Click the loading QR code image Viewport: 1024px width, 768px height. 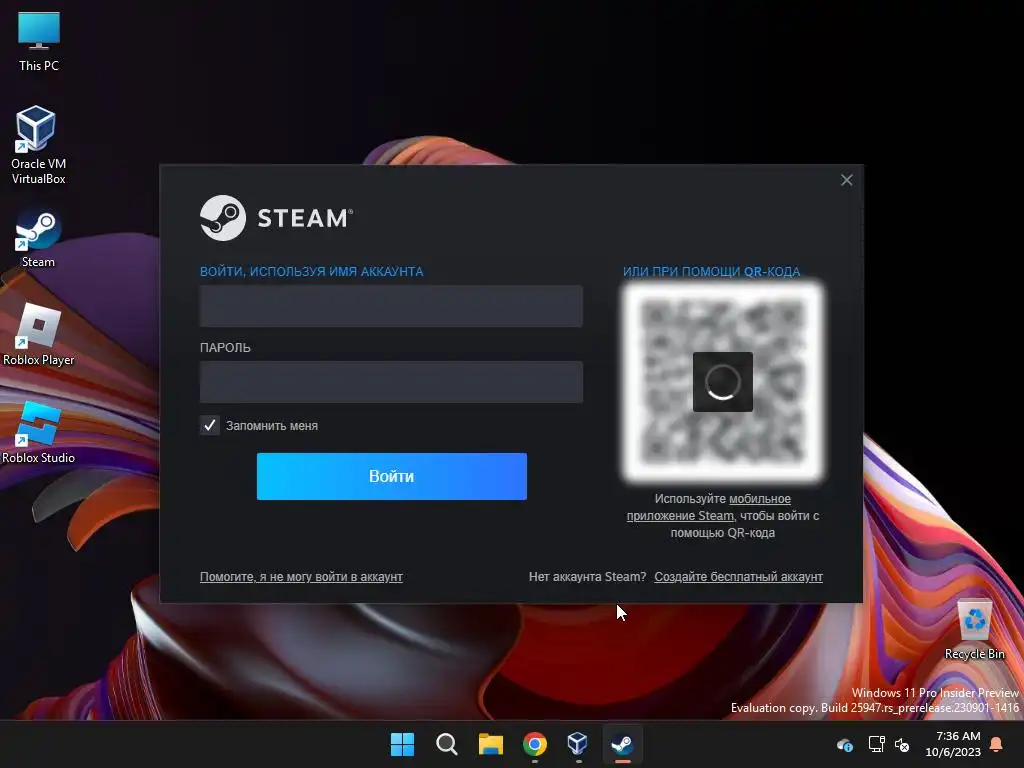722,382
